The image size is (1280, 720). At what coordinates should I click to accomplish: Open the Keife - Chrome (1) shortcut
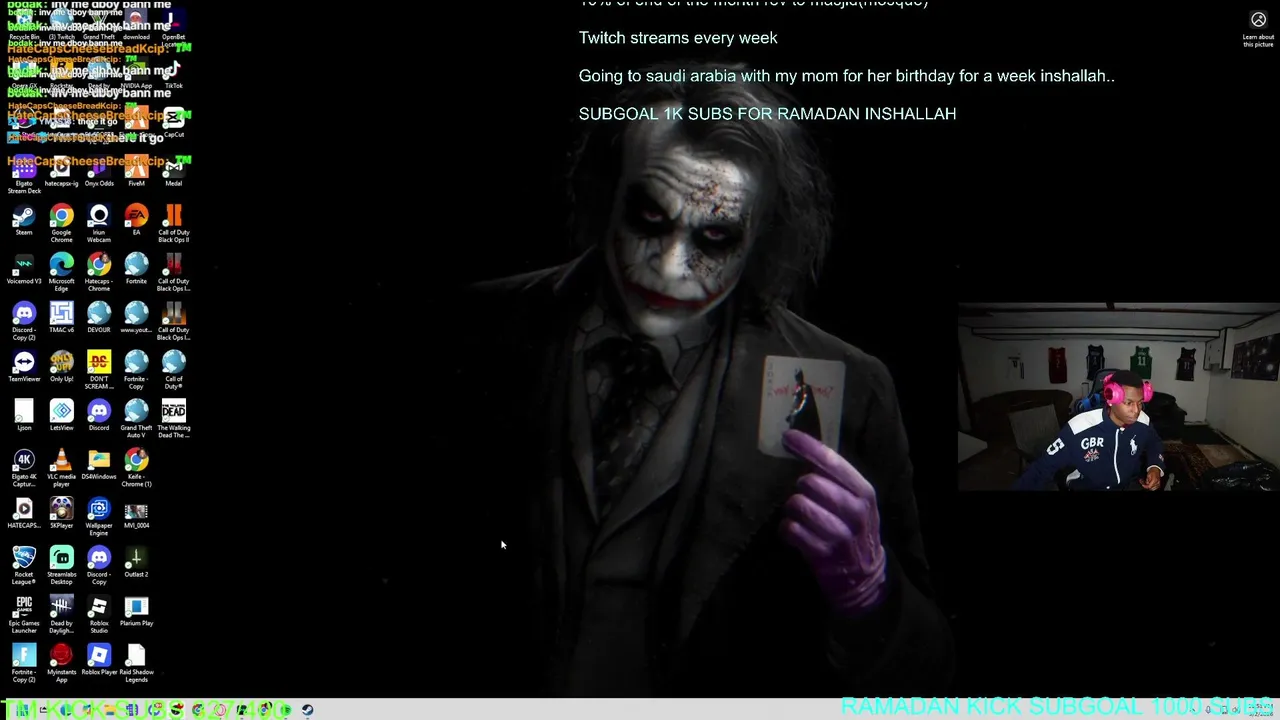pyautogui.click(x=136, y=468)
